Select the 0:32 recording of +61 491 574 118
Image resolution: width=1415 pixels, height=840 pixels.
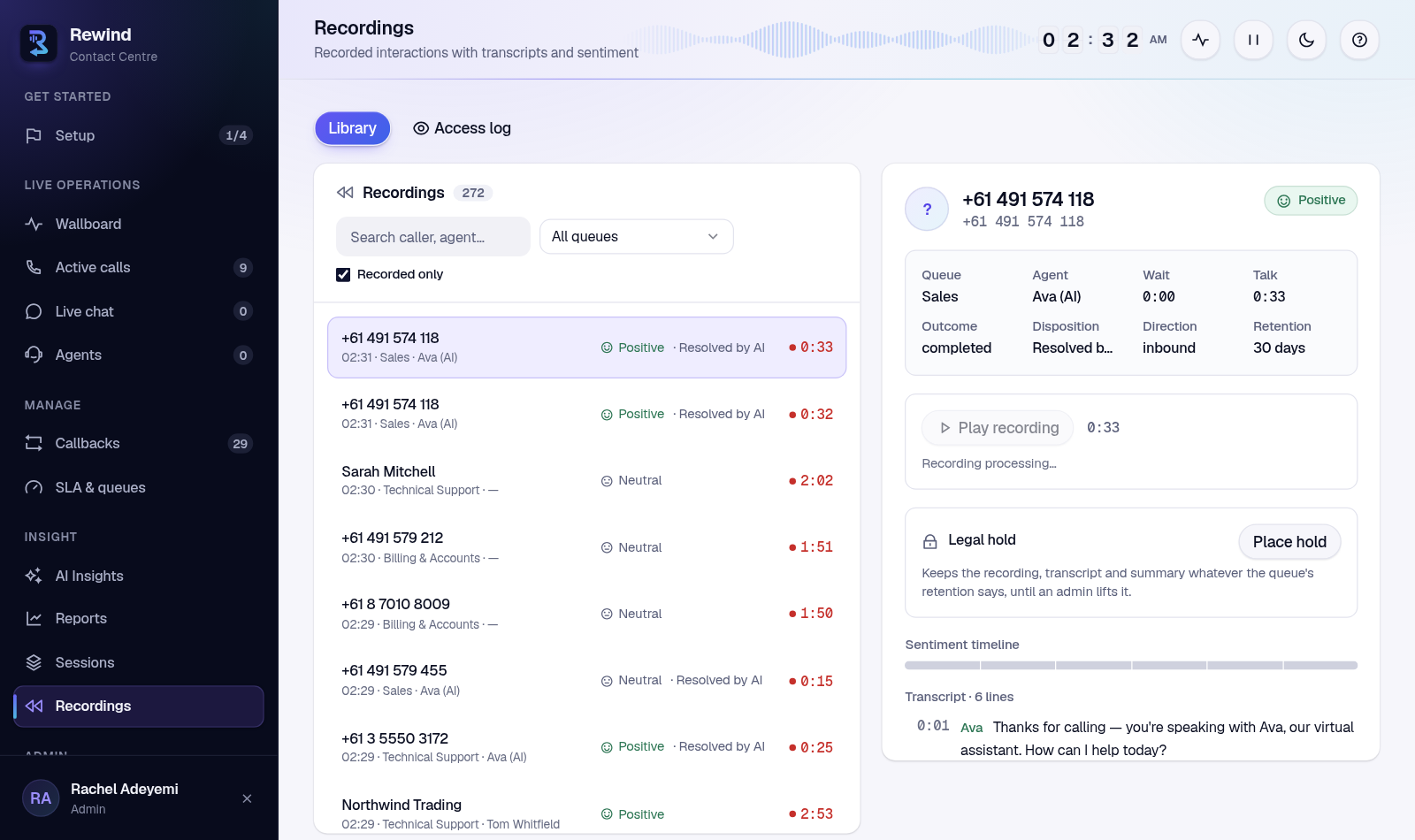point(587,414)
